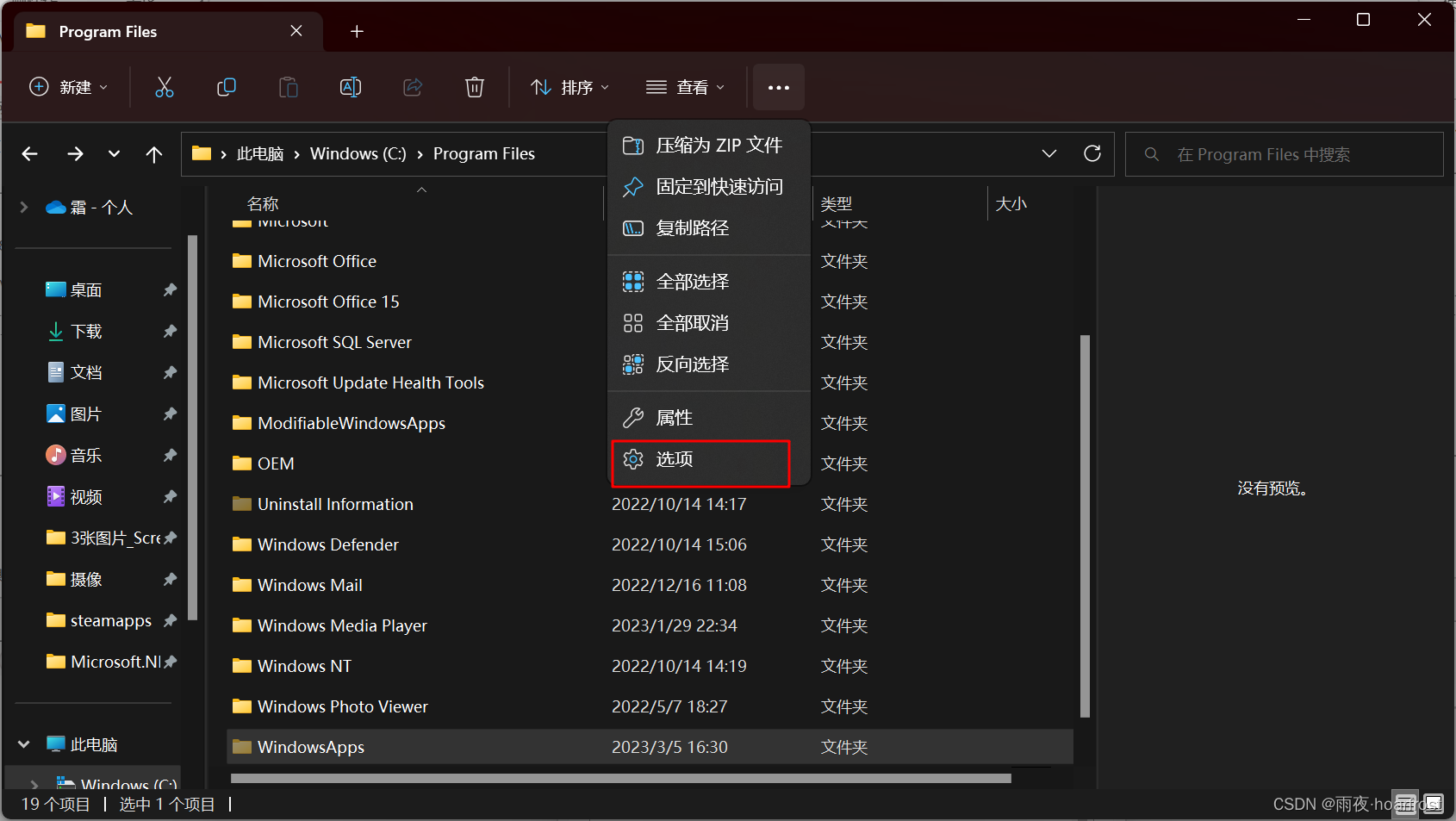1456x821 pixels.
Task: Click the search Program Files field
Action: coord(1284,154)
